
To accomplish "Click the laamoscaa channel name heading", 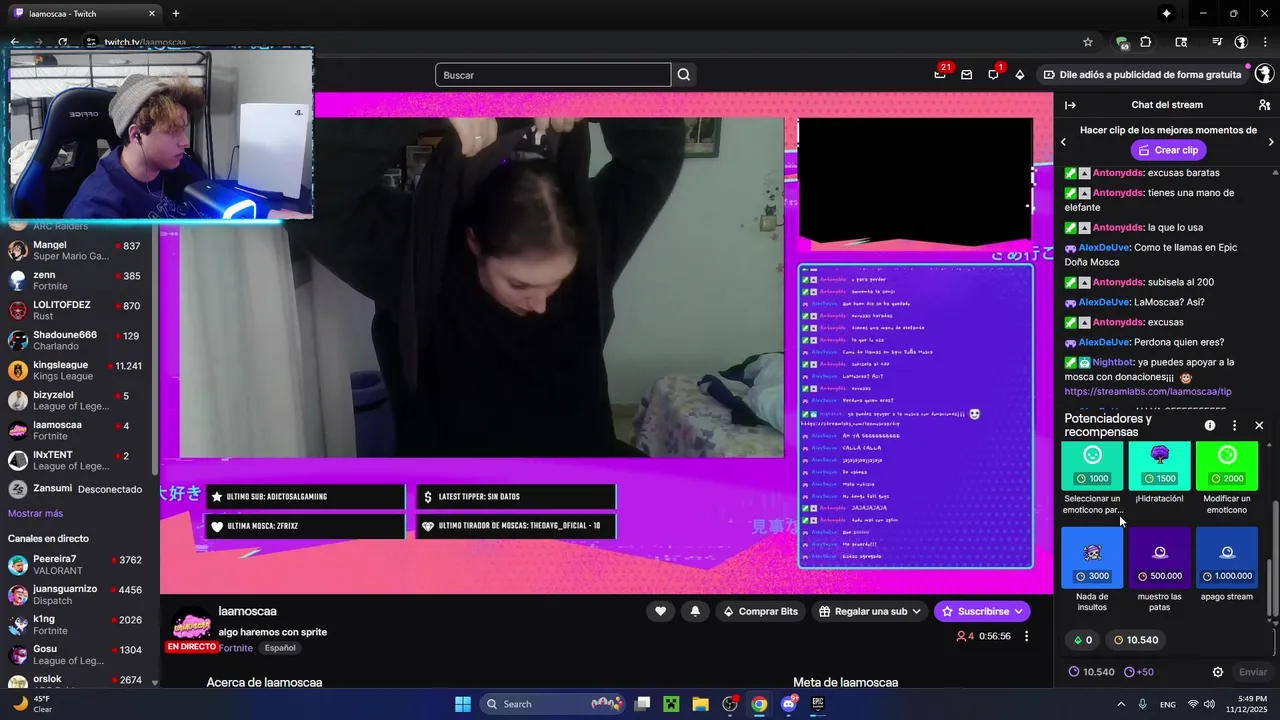I will 247,611.
